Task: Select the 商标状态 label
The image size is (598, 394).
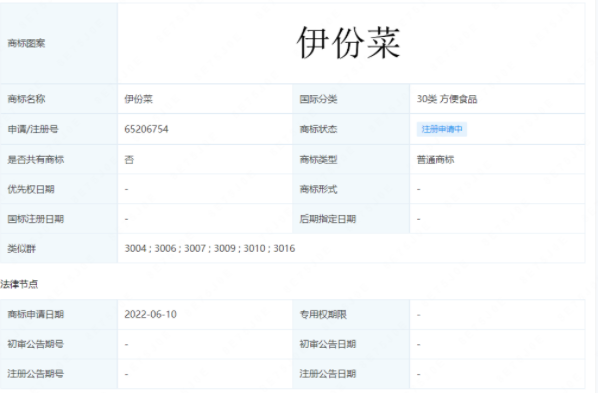Action: click(318, 129)
